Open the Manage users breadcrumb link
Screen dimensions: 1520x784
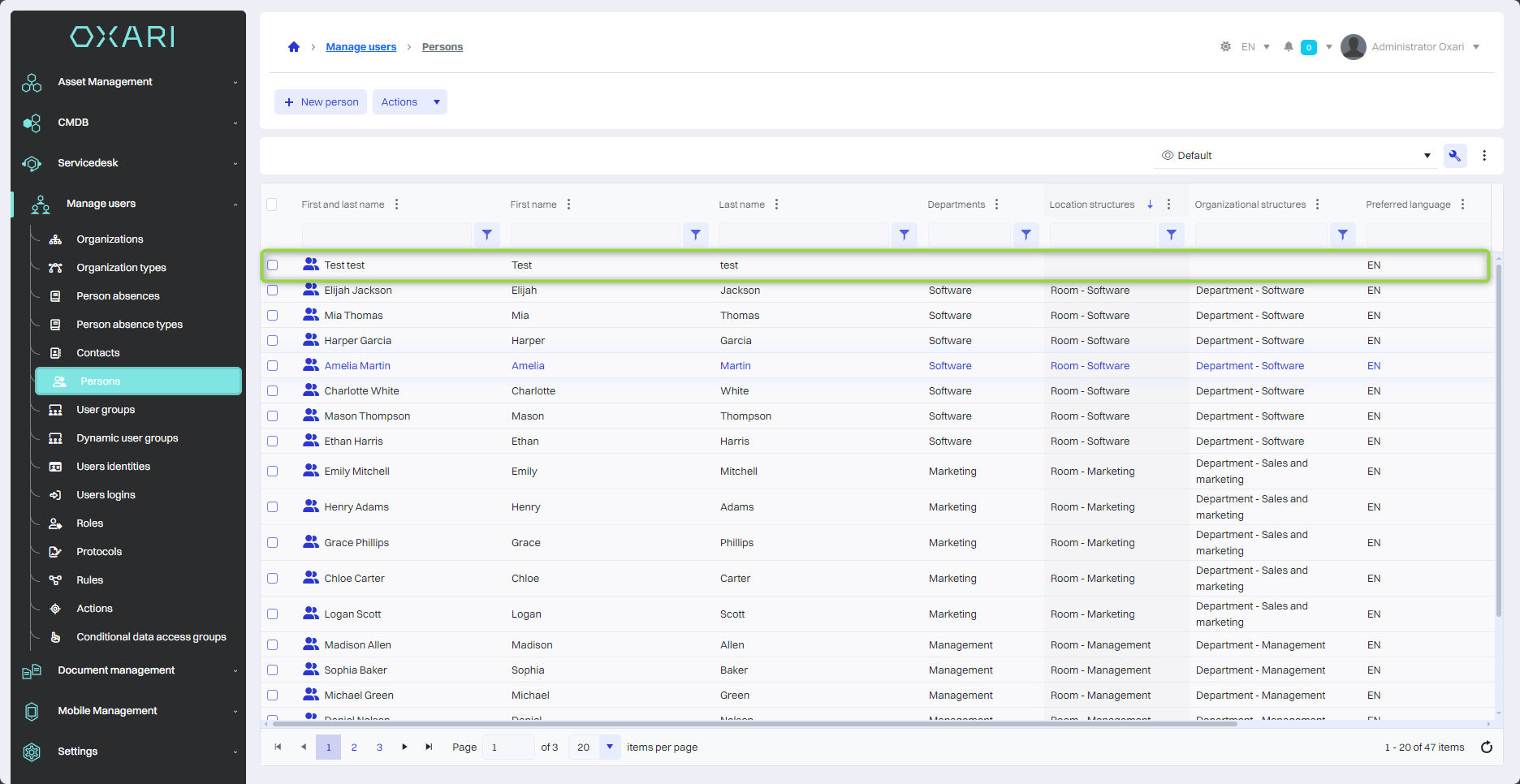point(361,47)
